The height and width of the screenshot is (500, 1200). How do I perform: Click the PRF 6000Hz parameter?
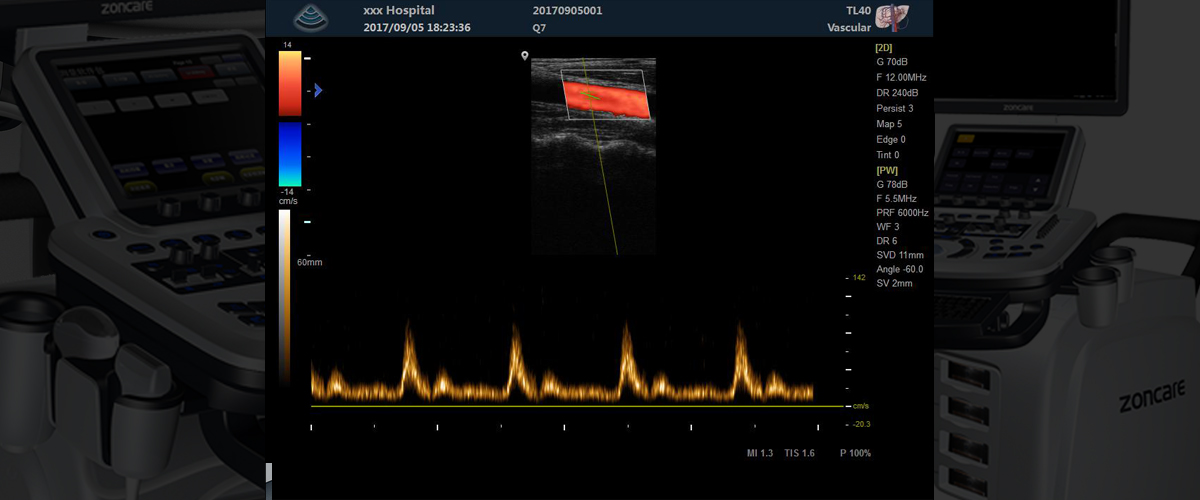click(902, 213)
